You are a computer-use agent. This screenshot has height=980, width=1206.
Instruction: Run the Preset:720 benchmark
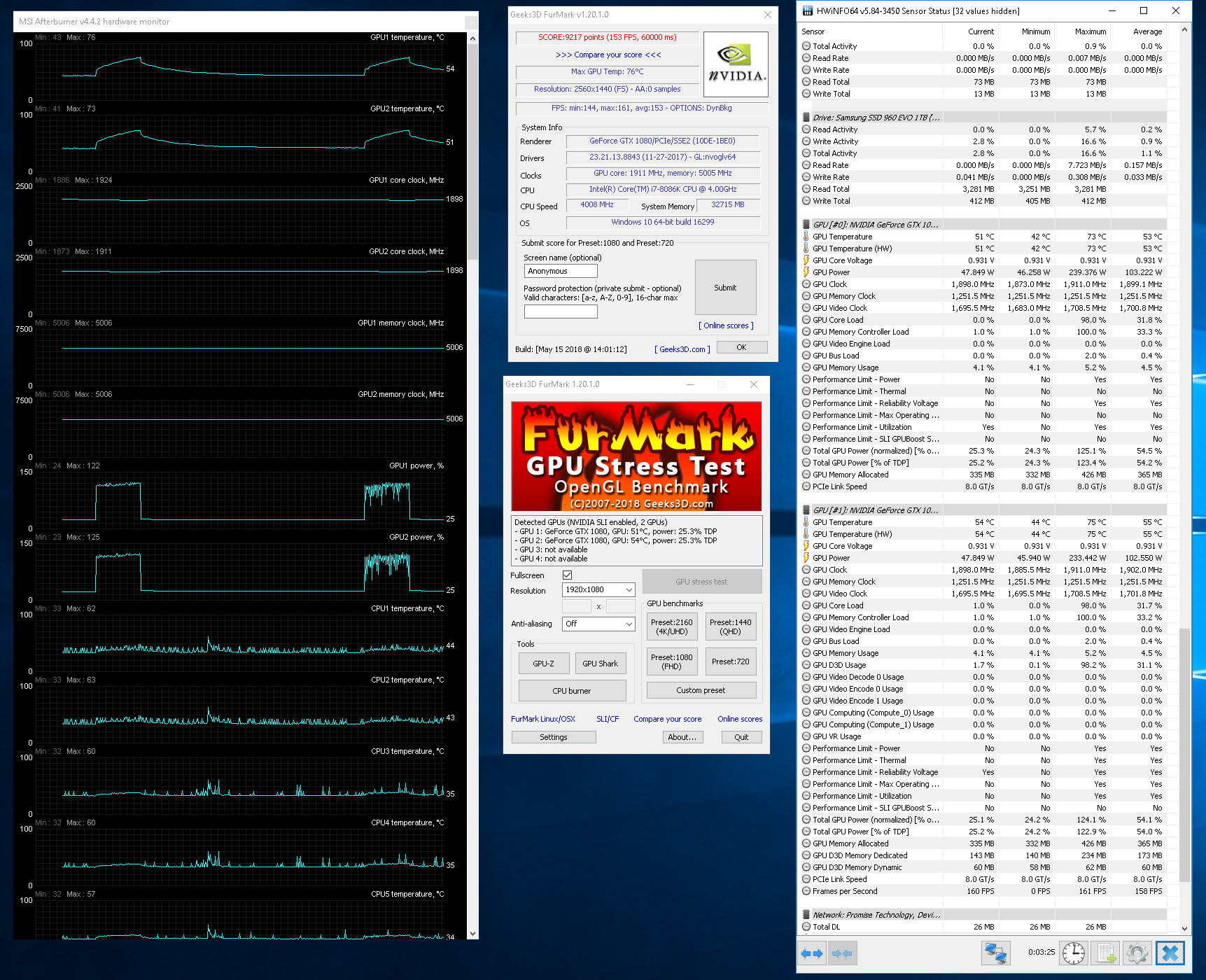pyautogui.click(x=731, y=661)
